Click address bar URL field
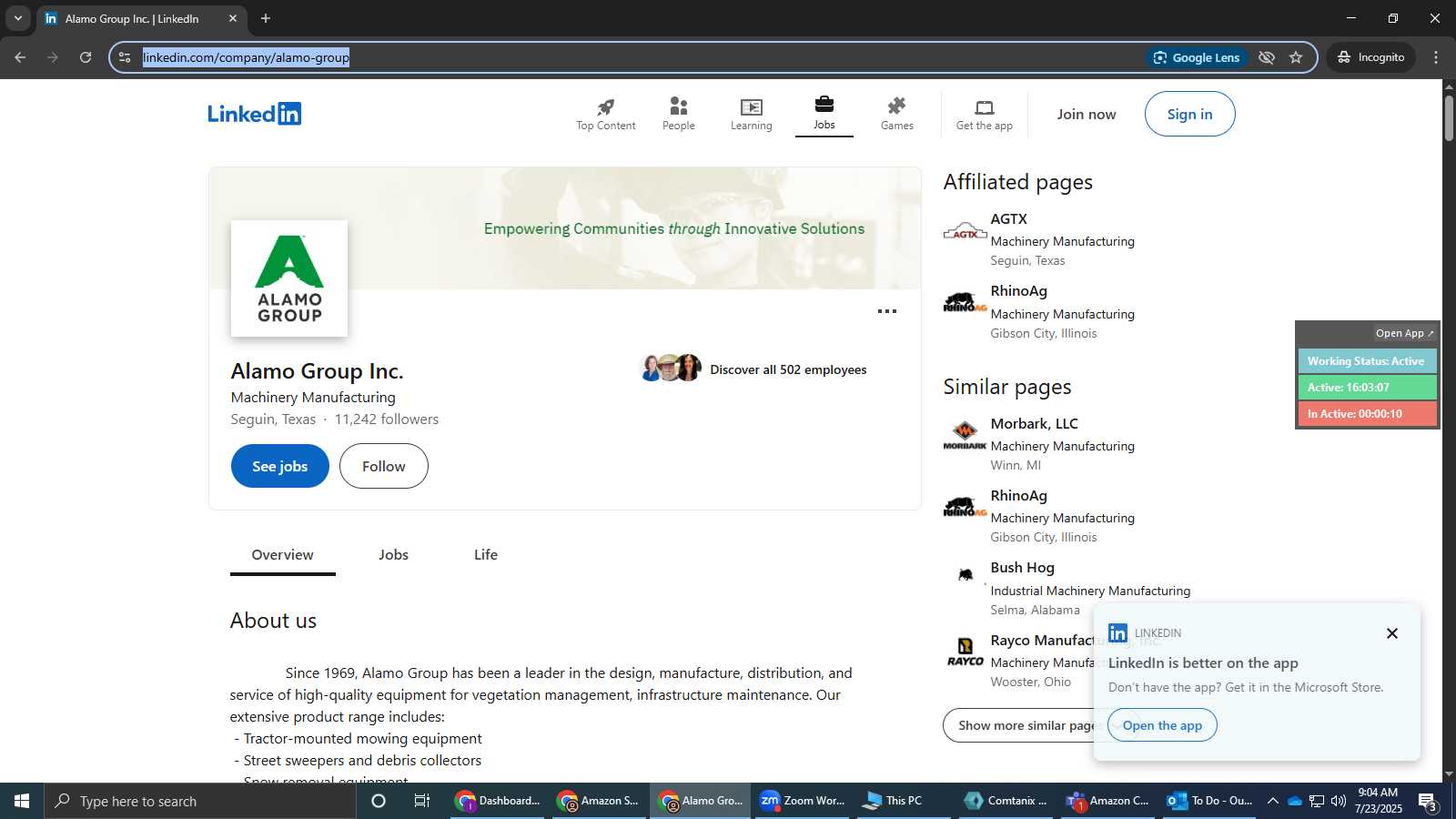Screen dimensions: 1456x819 (637, 57)
